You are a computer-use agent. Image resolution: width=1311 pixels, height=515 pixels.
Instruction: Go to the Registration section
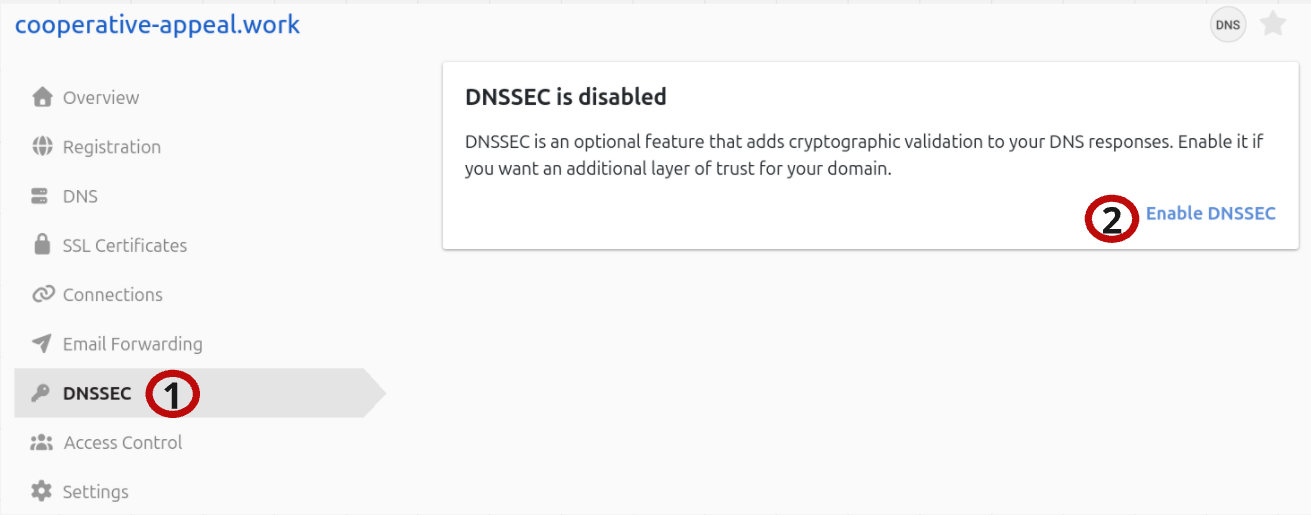click(112, 147)
